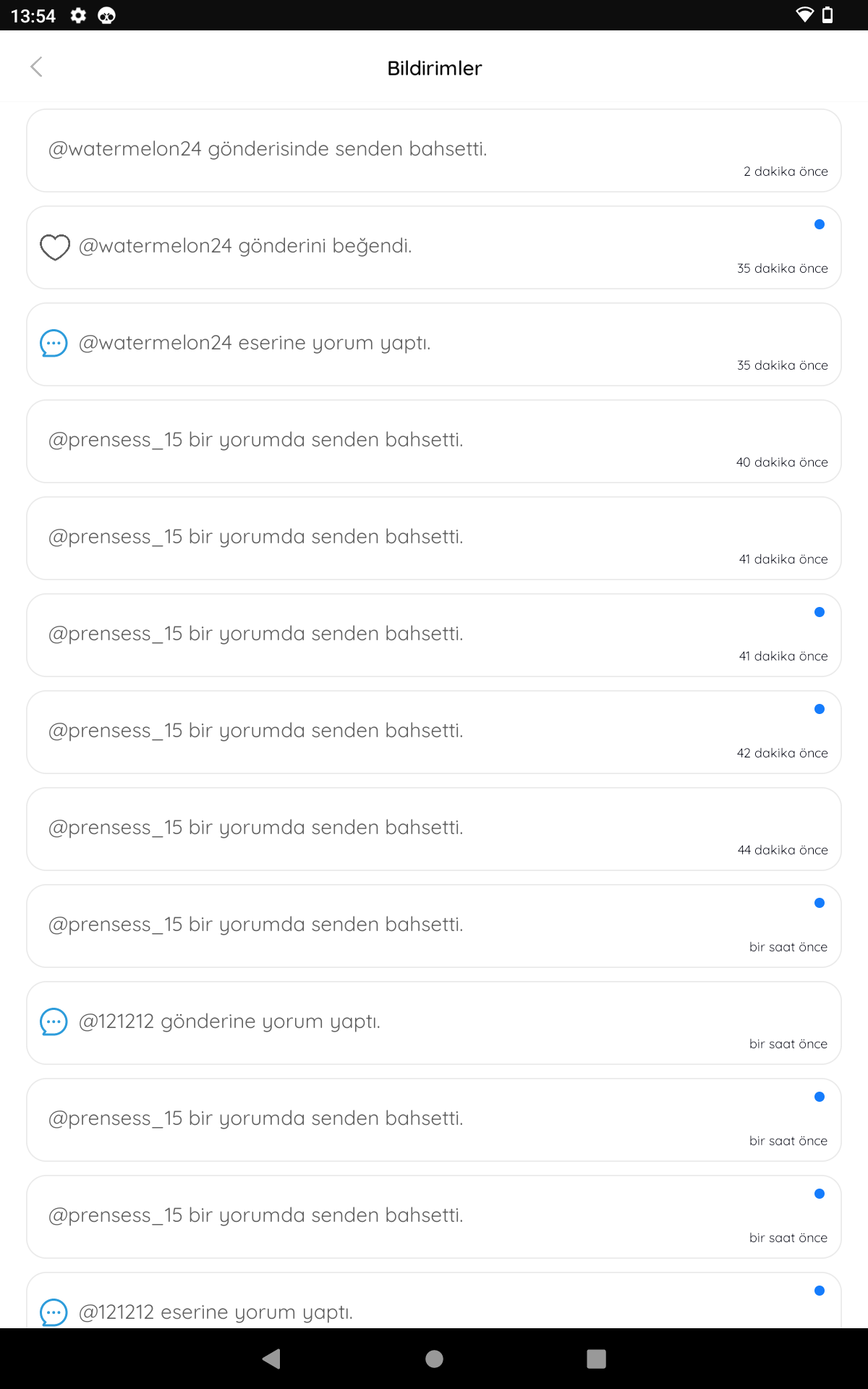Tap the Android home circle button
The image size is (868, 1389).
pyautogui.click(x=434, y=1359)
